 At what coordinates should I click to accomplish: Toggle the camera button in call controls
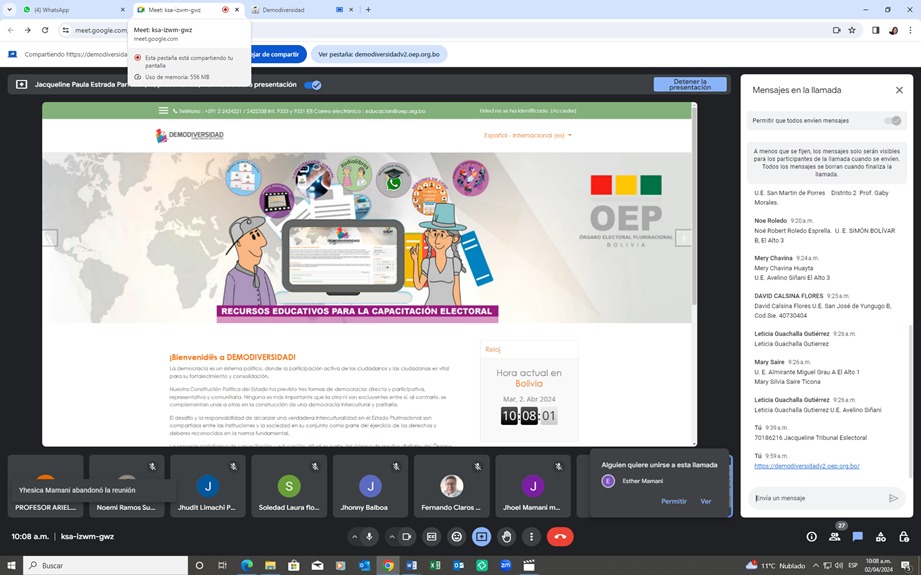[407, 537]
